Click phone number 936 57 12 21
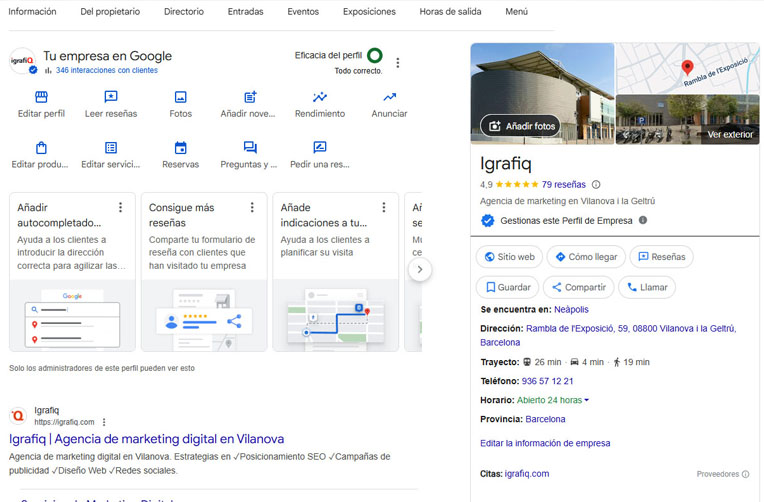This screenshot has height=502, width=764. pos(547,381)
